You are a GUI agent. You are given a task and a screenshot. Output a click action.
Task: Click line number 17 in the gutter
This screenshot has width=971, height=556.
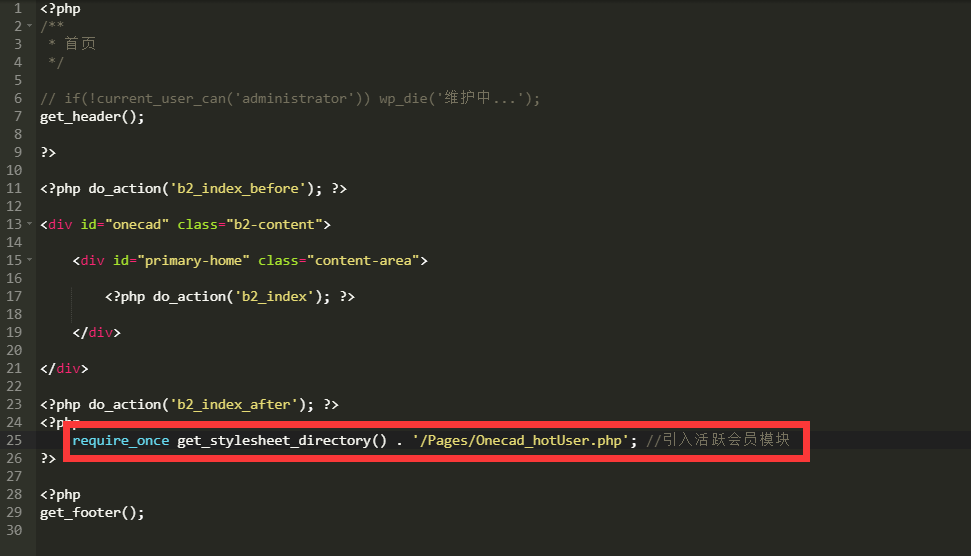pyautogui.click(x=14, y=297)
